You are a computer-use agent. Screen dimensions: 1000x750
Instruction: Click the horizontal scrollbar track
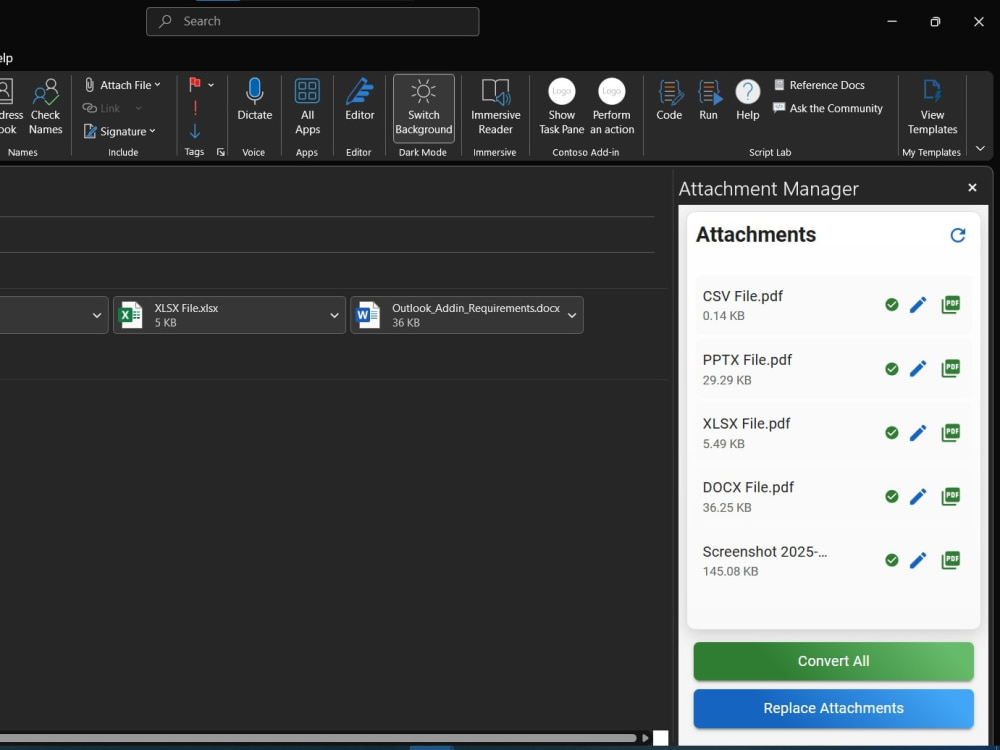318,739
